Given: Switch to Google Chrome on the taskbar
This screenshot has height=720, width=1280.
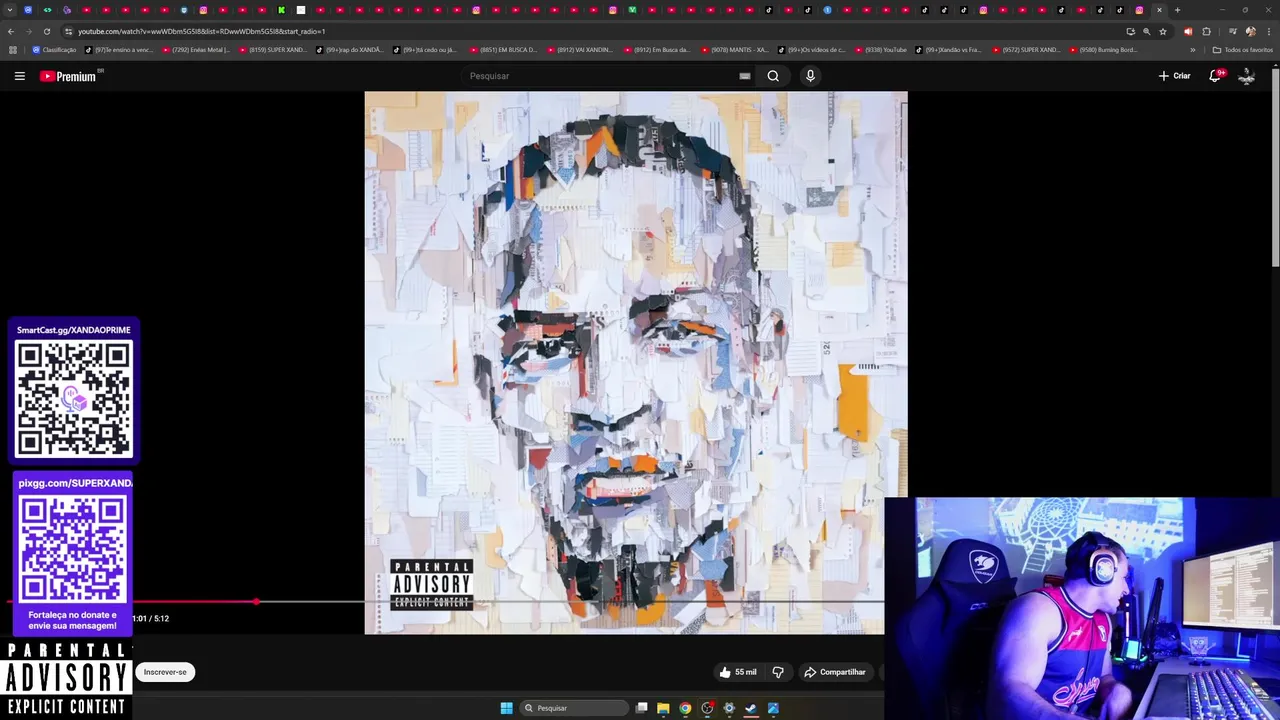Looking at the screenshot, I should click(685, 708).
